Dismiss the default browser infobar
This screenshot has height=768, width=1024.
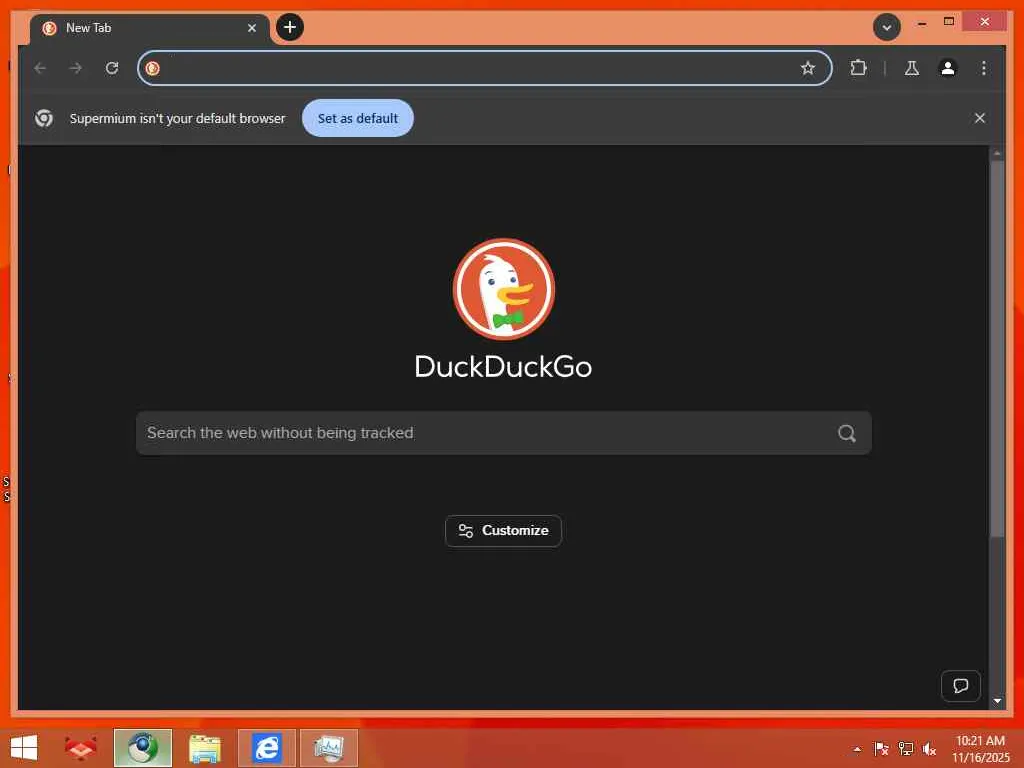[980, 118]
